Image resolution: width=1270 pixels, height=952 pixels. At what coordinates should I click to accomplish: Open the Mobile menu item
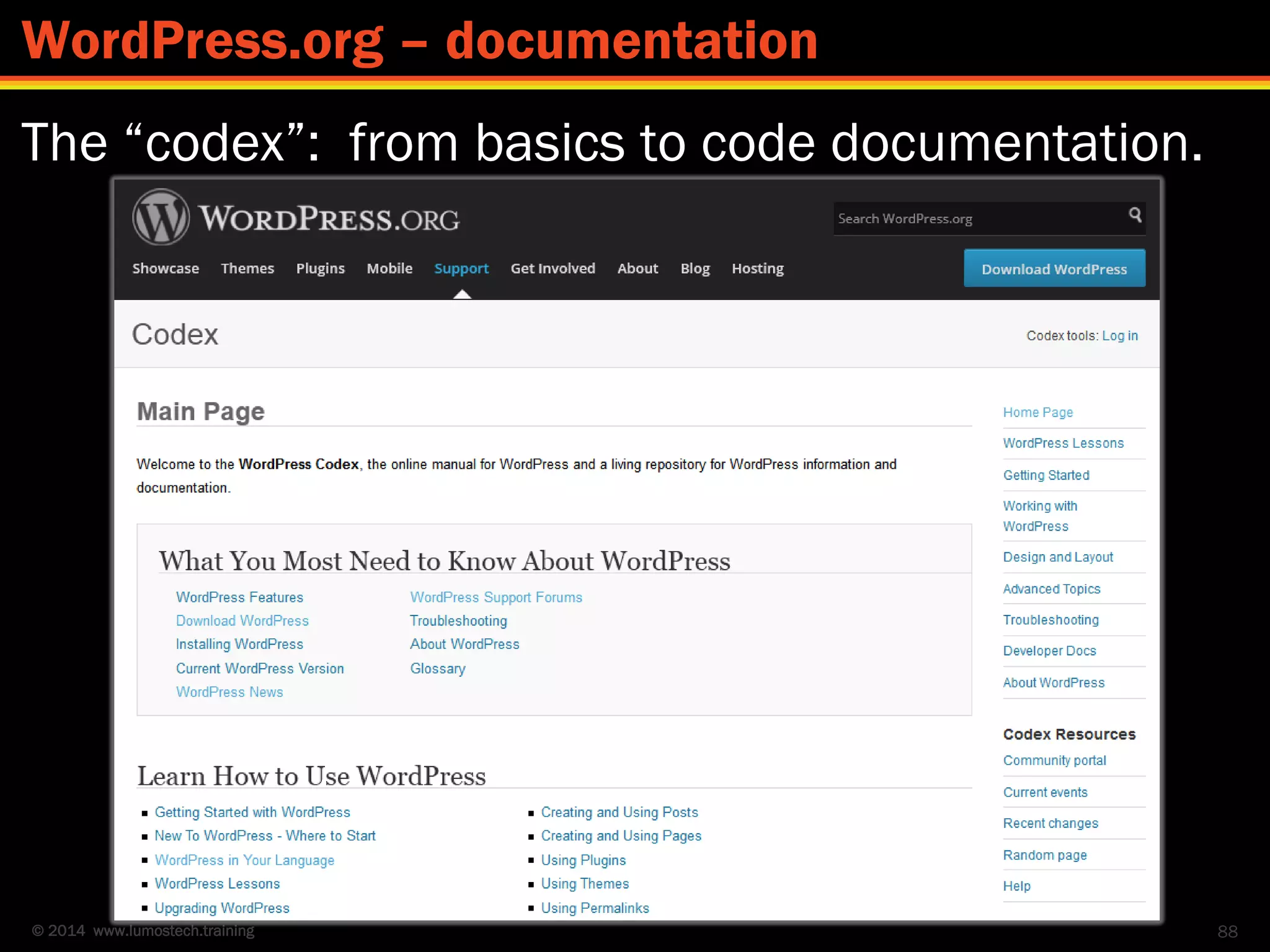tap(389, 268)
